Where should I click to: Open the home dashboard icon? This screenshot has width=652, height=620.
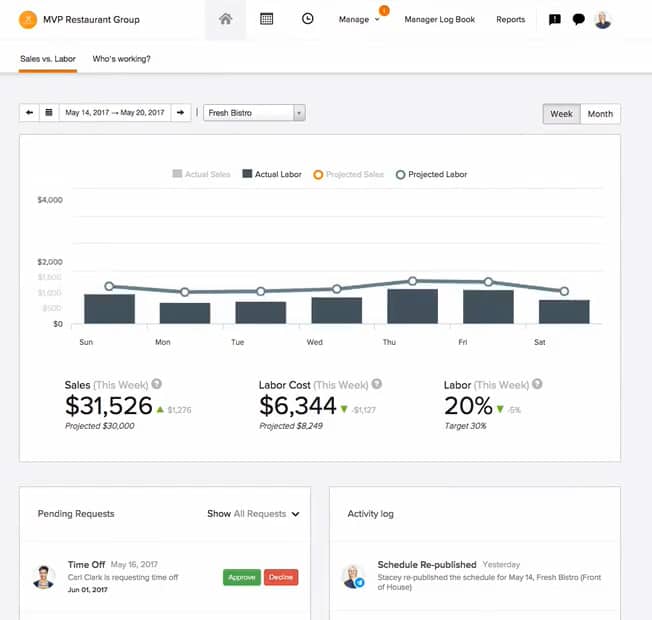tap(225, 19)
